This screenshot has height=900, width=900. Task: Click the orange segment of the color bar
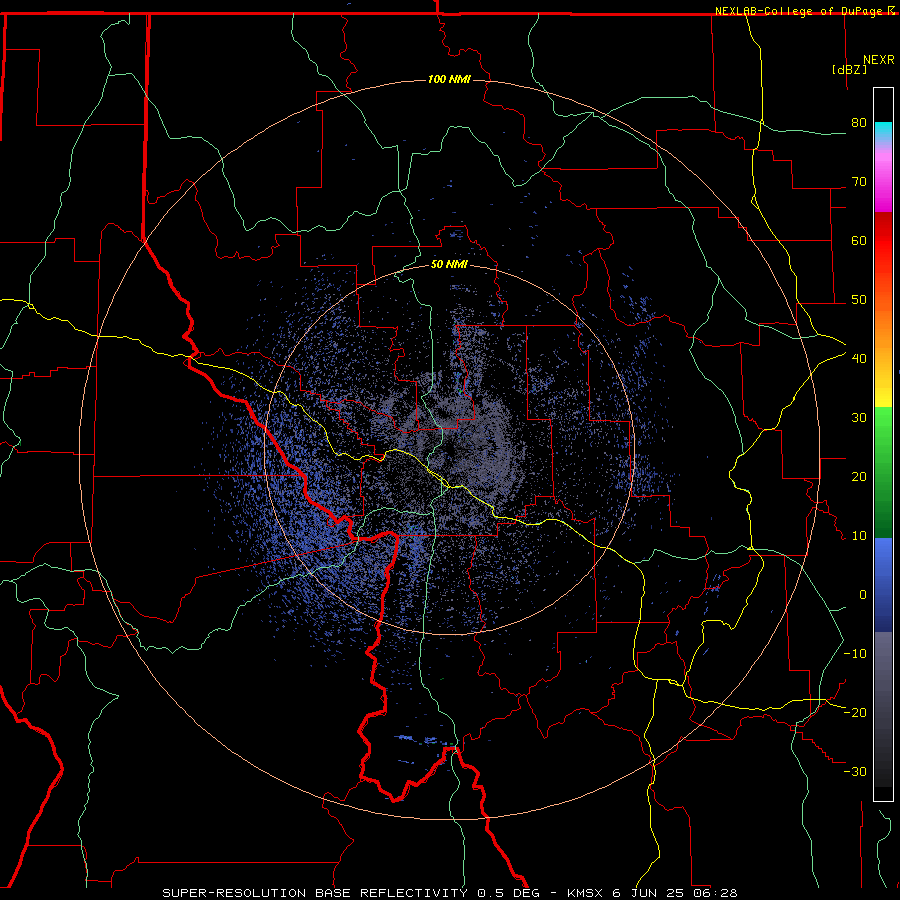point(883,327)
